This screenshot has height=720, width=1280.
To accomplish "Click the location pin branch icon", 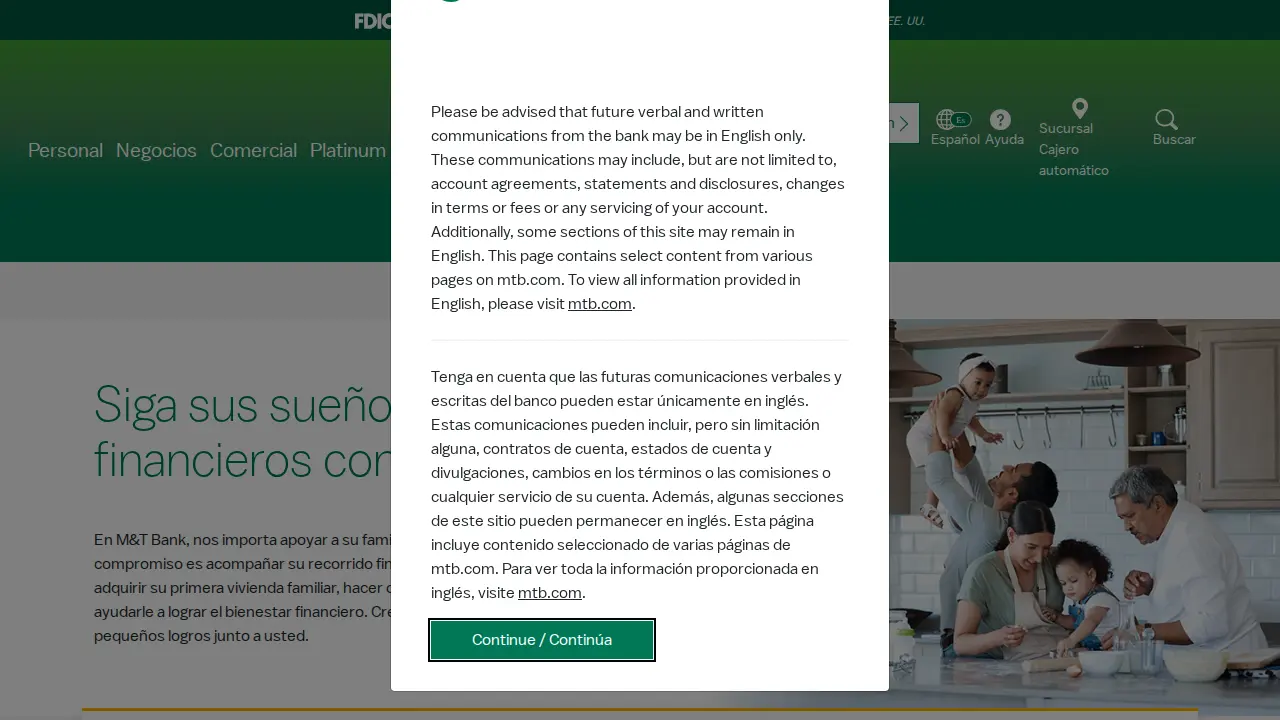I will (1080, 108).
